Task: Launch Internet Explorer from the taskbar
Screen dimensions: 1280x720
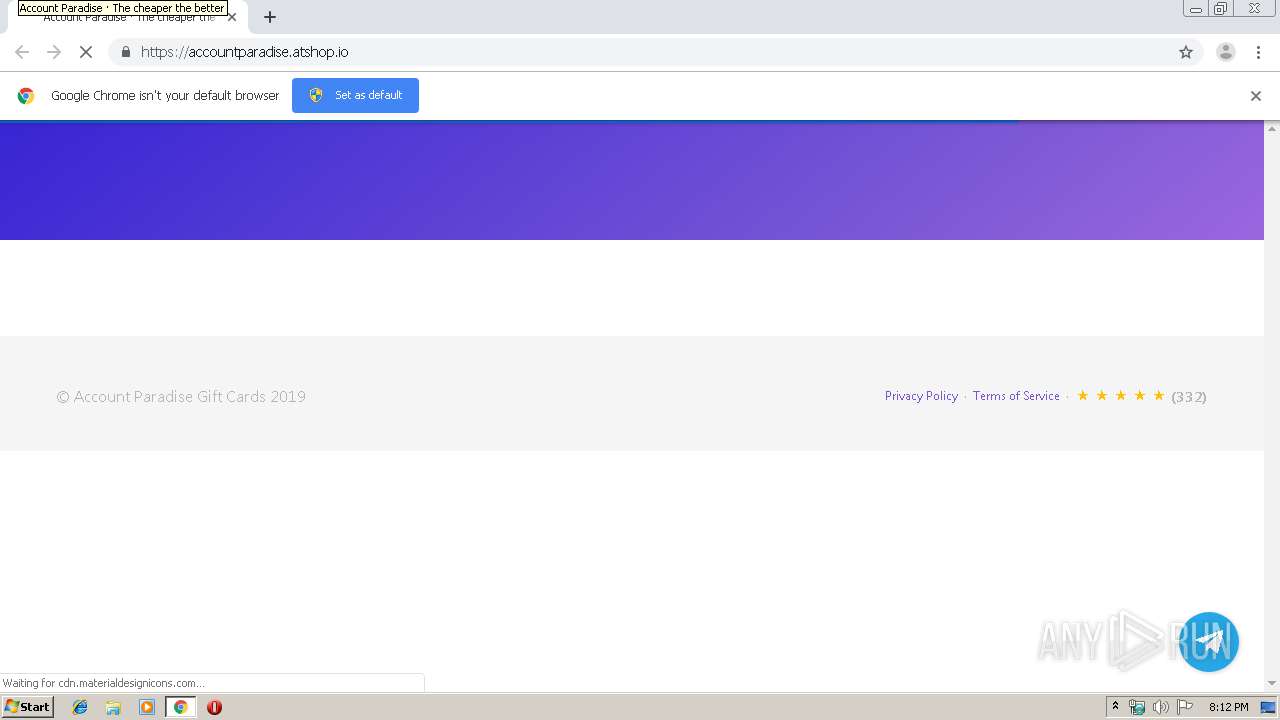Action: (80, 707)
